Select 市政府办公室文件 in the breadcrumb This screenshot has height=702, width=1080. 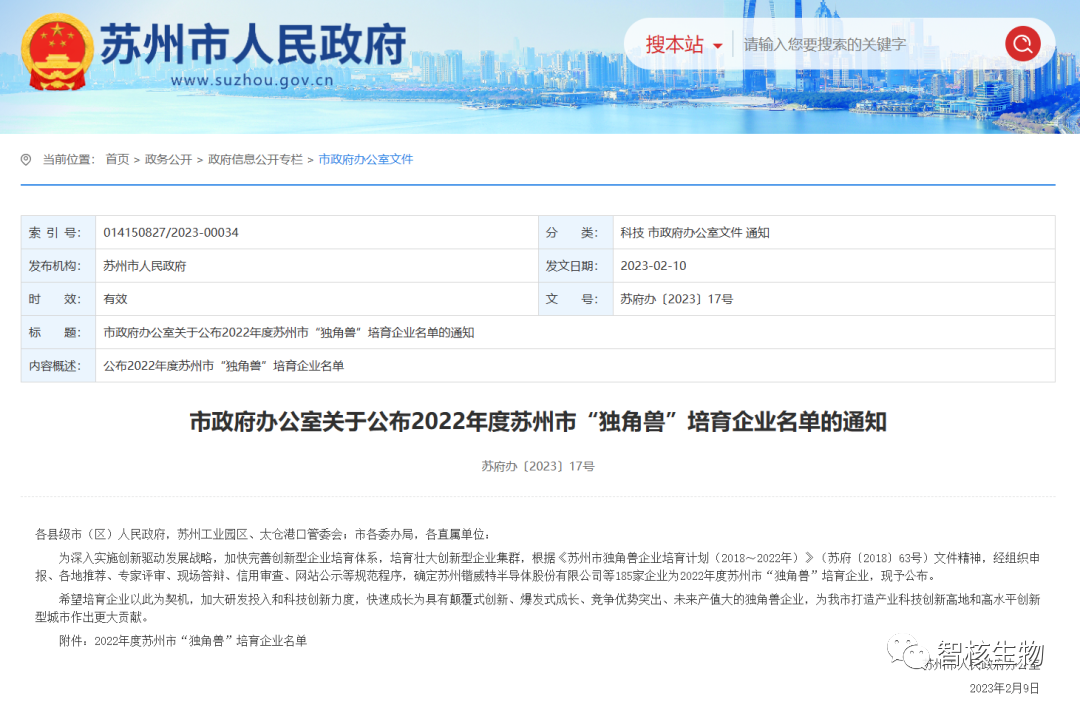(x=365, y=158)
